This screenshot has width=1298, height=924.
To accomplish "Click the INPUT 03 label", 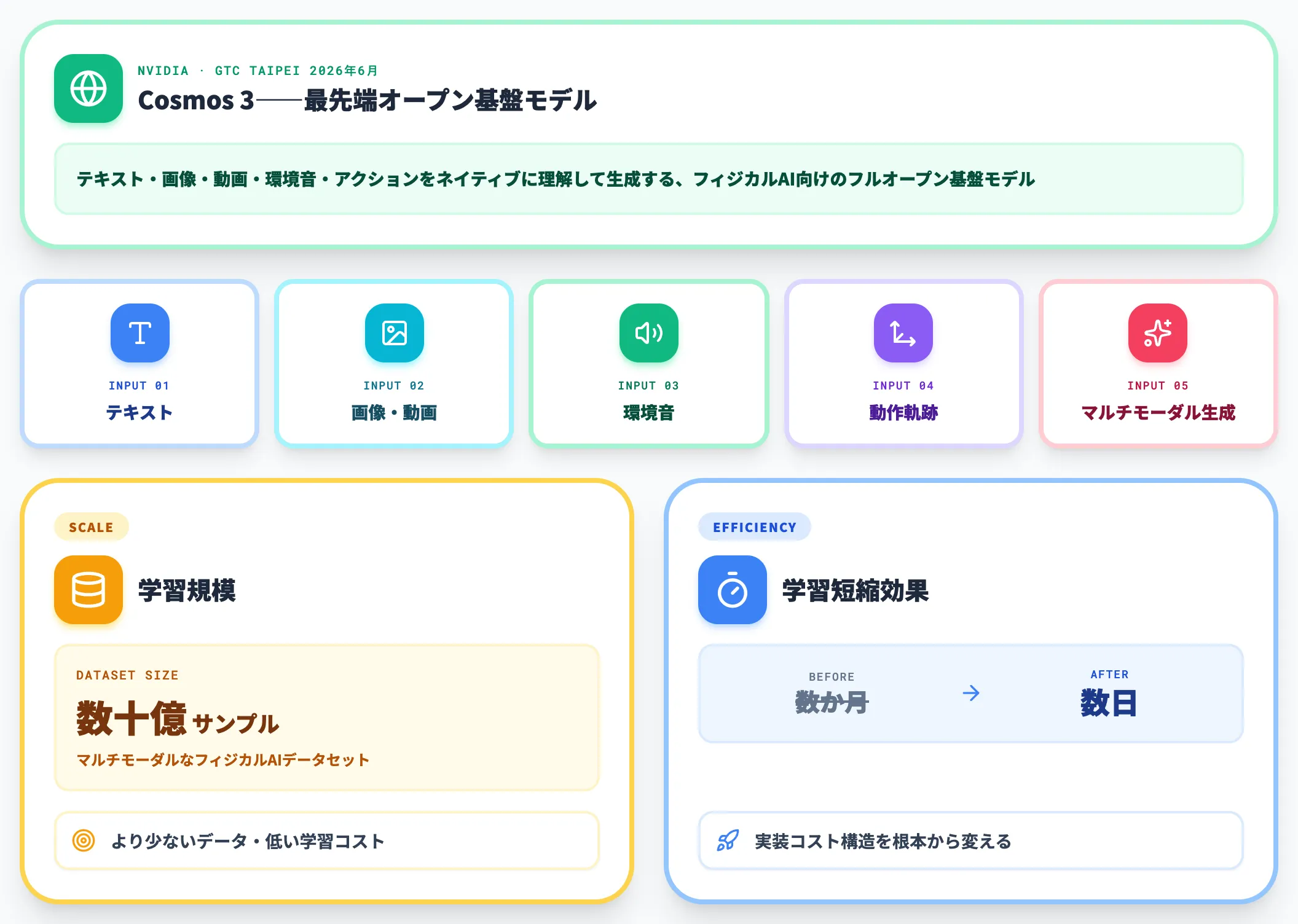I will coord(648,386).
